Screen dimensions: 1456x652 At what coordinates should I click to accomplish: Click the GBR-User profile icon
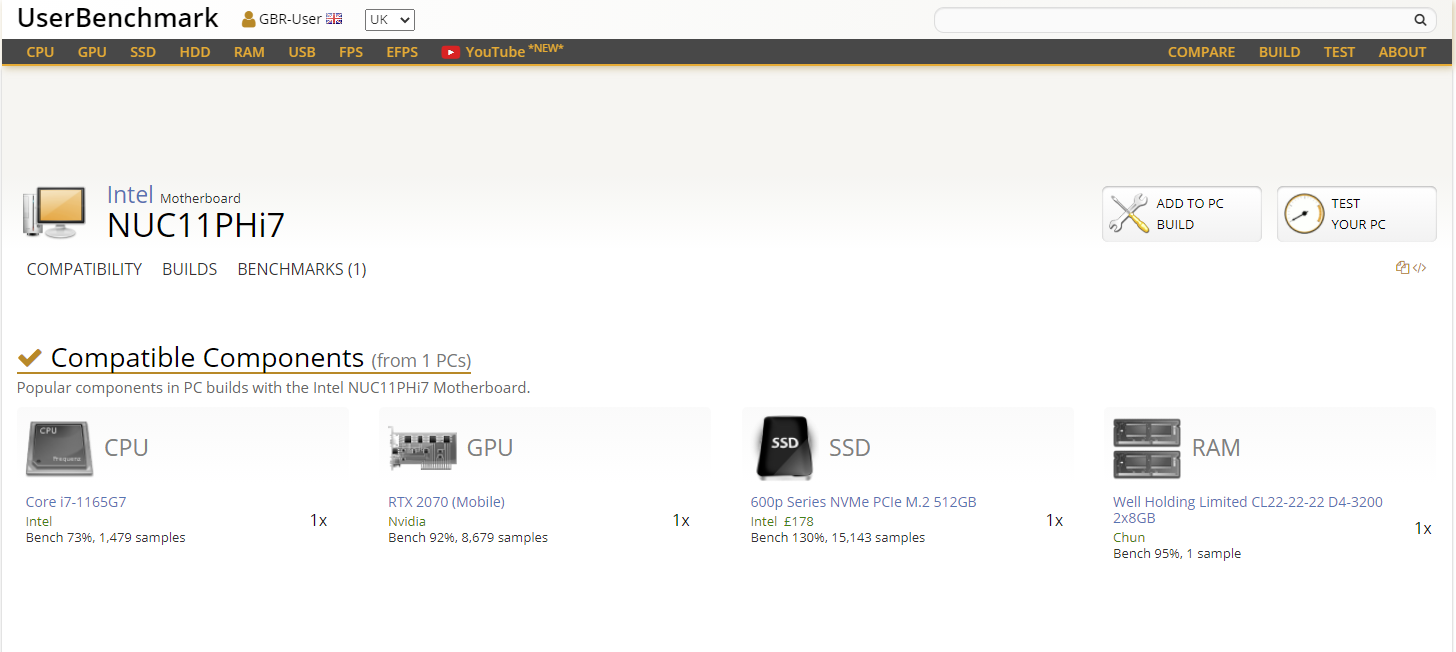tap(249, 19)
